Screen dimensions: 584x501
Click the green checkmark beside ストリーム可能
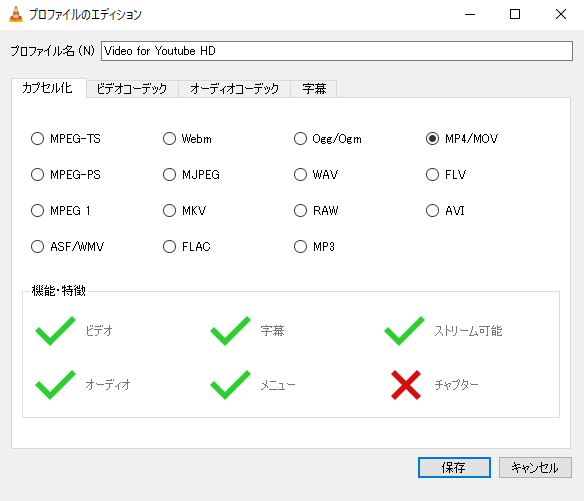[x=404, y=331]
